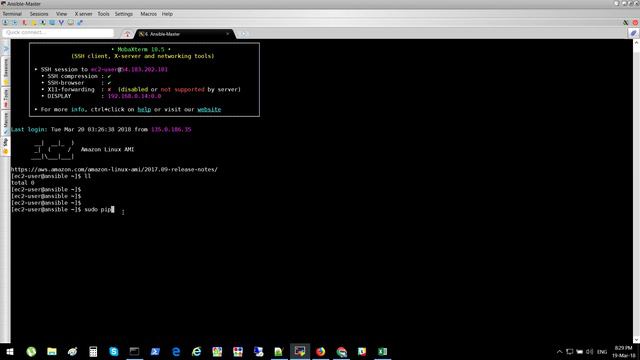Open Calculator from taskbar
Viewport: 640px width, 360px height.
pyautogui.click(x=93, y=351)
